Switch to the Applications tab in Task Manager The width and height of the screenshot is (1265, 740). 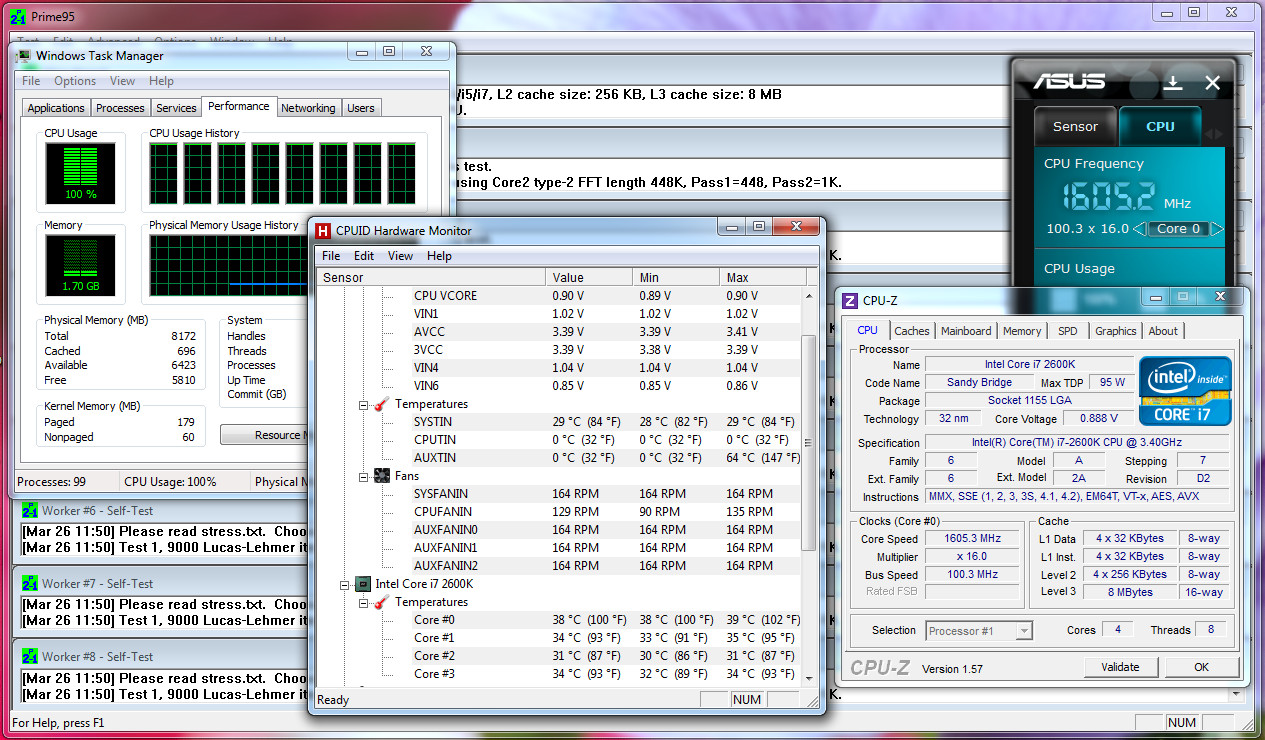click(x=56, y=108)
